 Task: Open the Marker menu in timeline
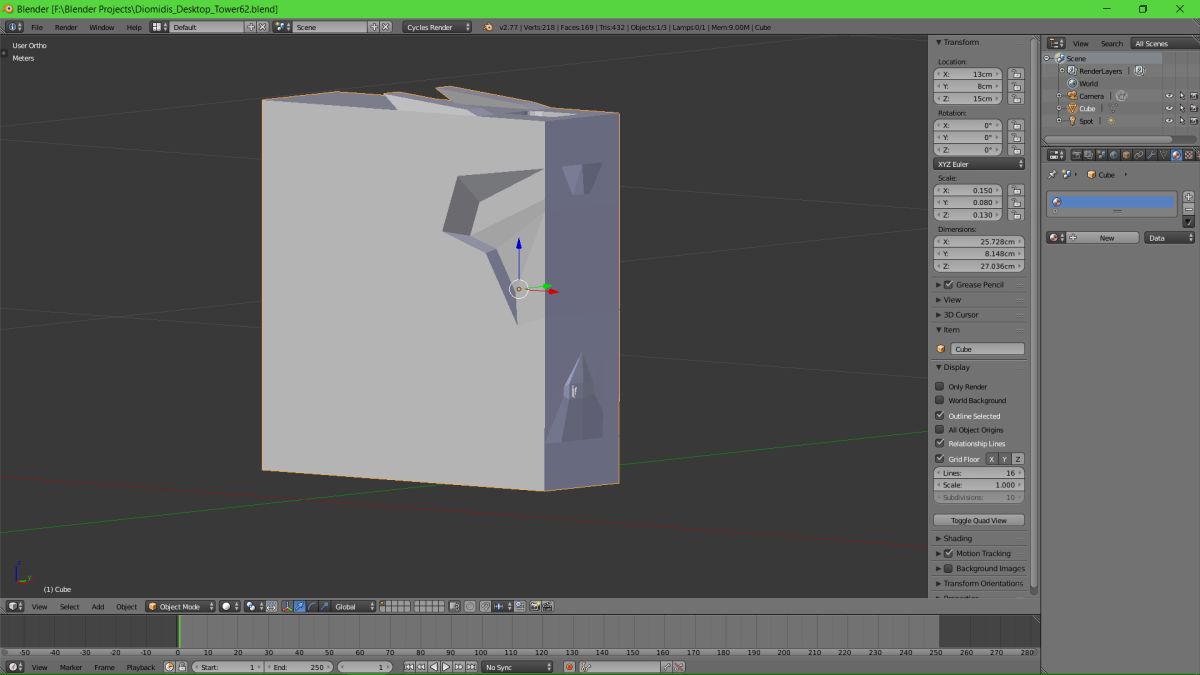click(71, 667)
